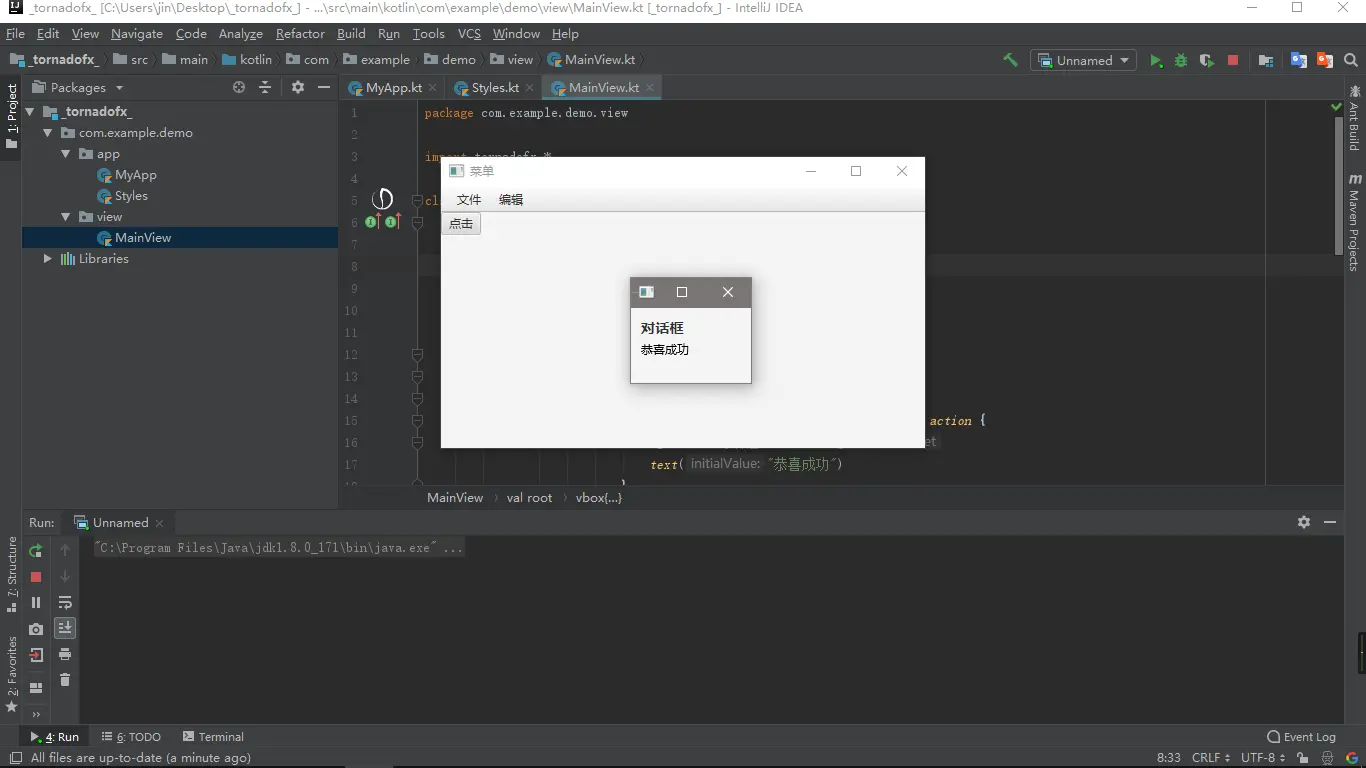Collapse the view package node
Image resolution: width=1366 pixels, height=768 pixels.
[x=65, y=216]
